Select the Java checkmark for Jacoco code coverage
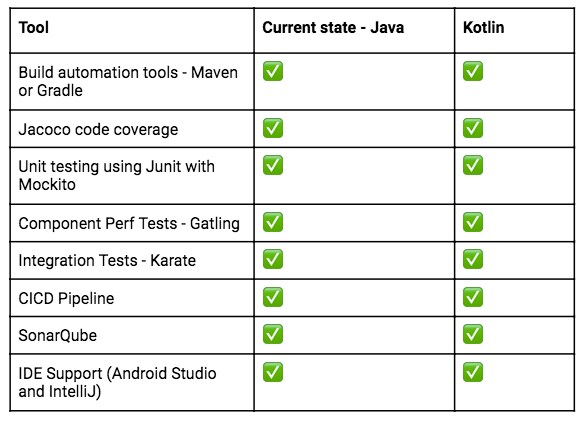This screenshot has height=423, width=582. click(x=273, y=128)
